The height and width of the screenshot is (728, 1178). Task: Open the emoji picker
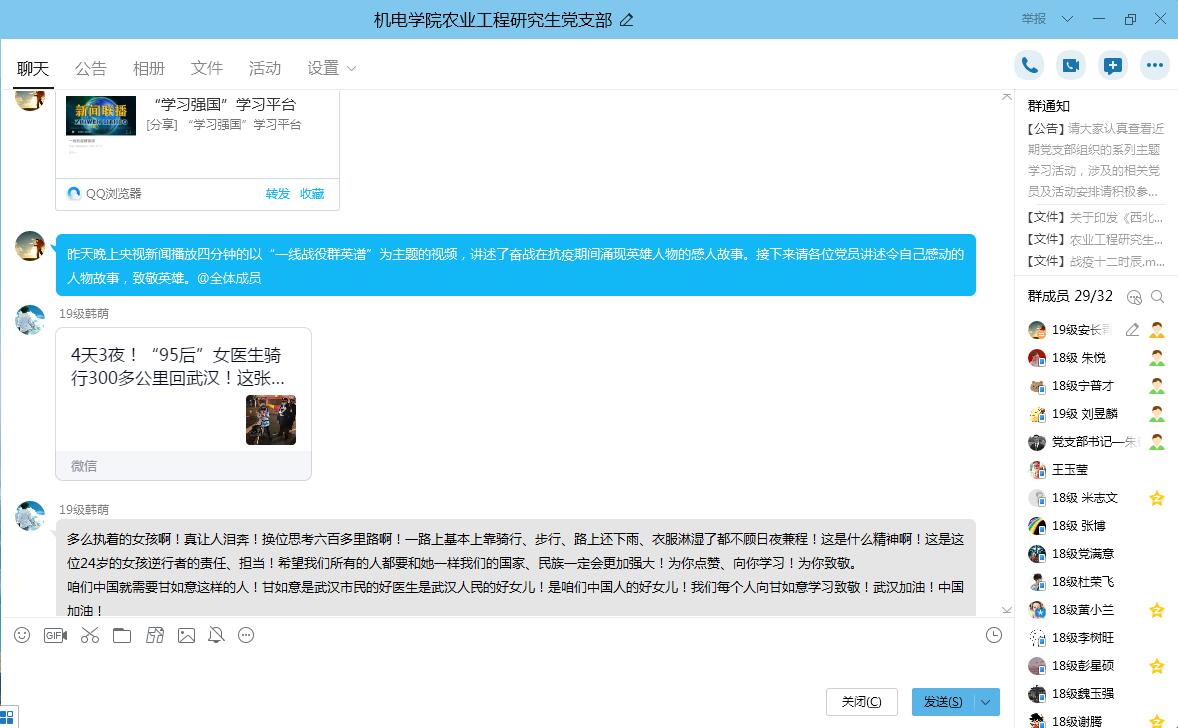[22, 635]
